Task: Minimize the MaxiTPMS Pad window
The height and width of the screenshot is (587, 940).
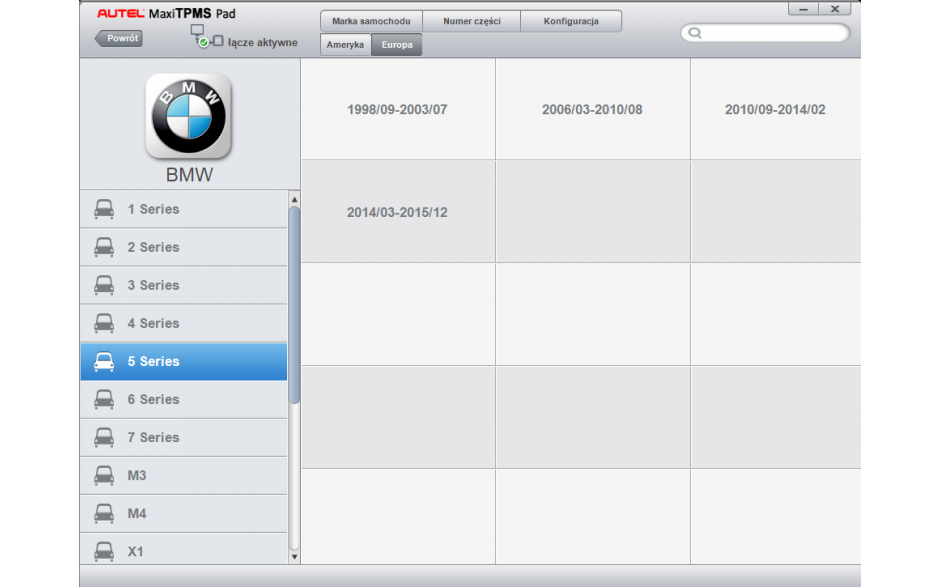Action: tap(803, 9)
